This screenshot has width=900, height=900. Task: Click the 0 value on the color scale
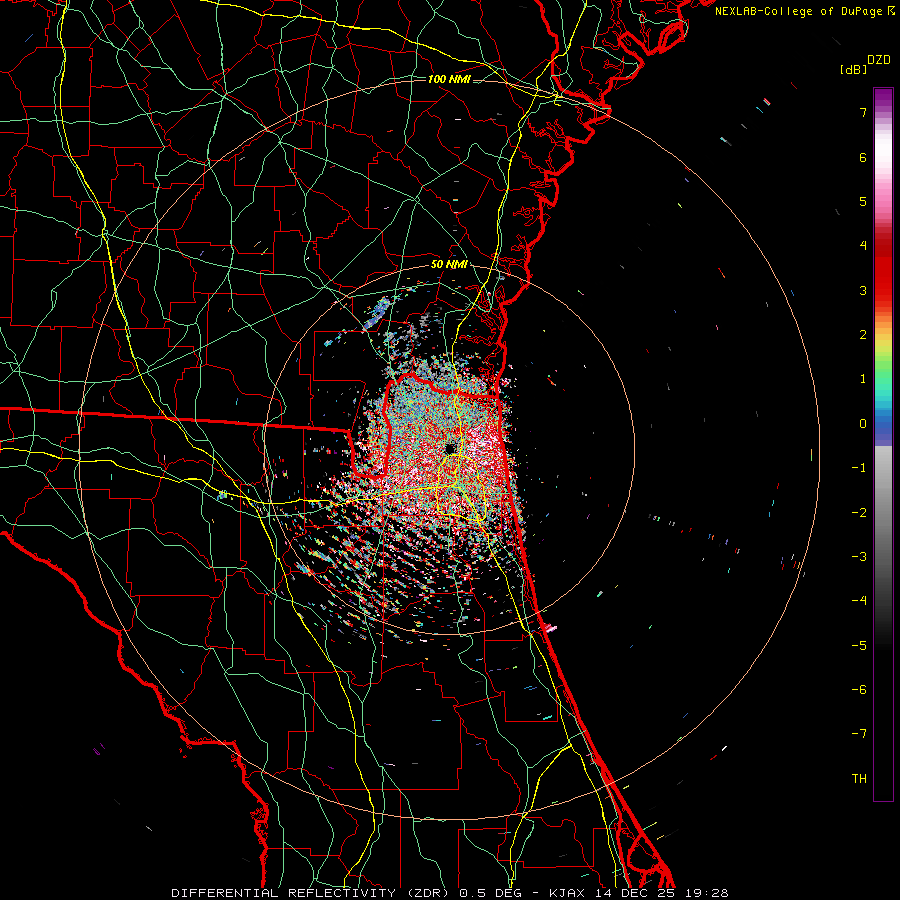tap(863, 424)
